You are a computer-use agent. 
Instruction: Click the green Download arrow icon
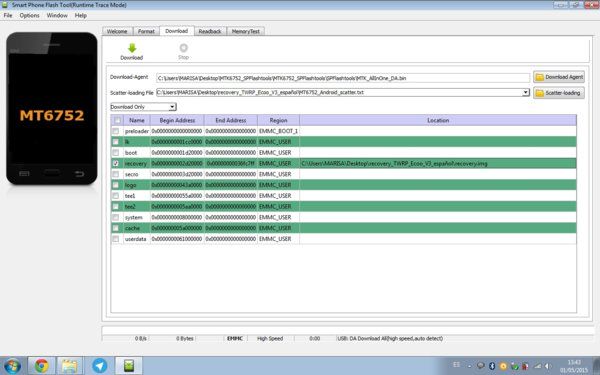pyautogui.click(x=132, y=48)
